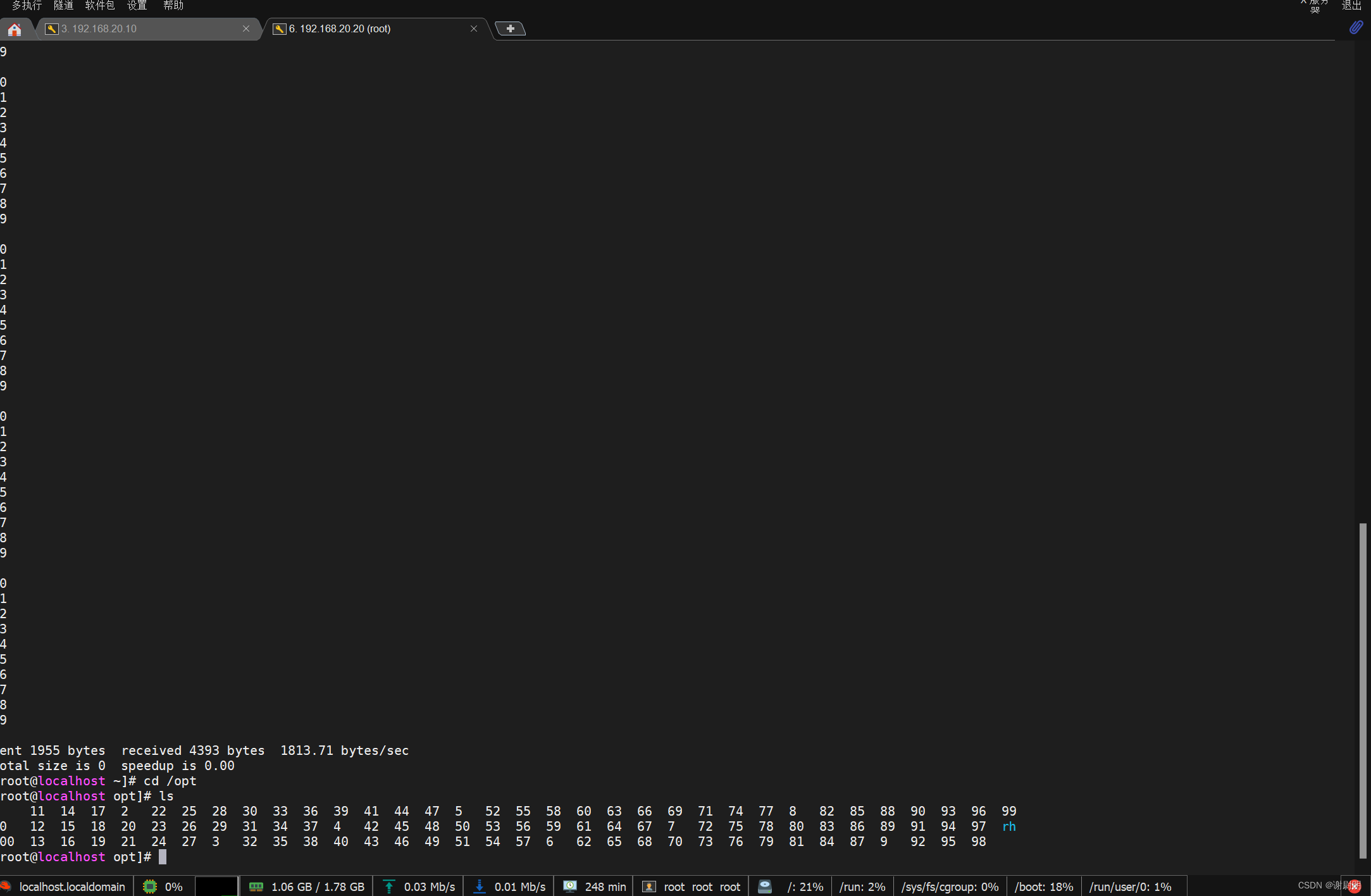The width and height of the screenshot is (1371, 896).
Task: Click the /: 21% disk usage entry
Action: [805, 887]
